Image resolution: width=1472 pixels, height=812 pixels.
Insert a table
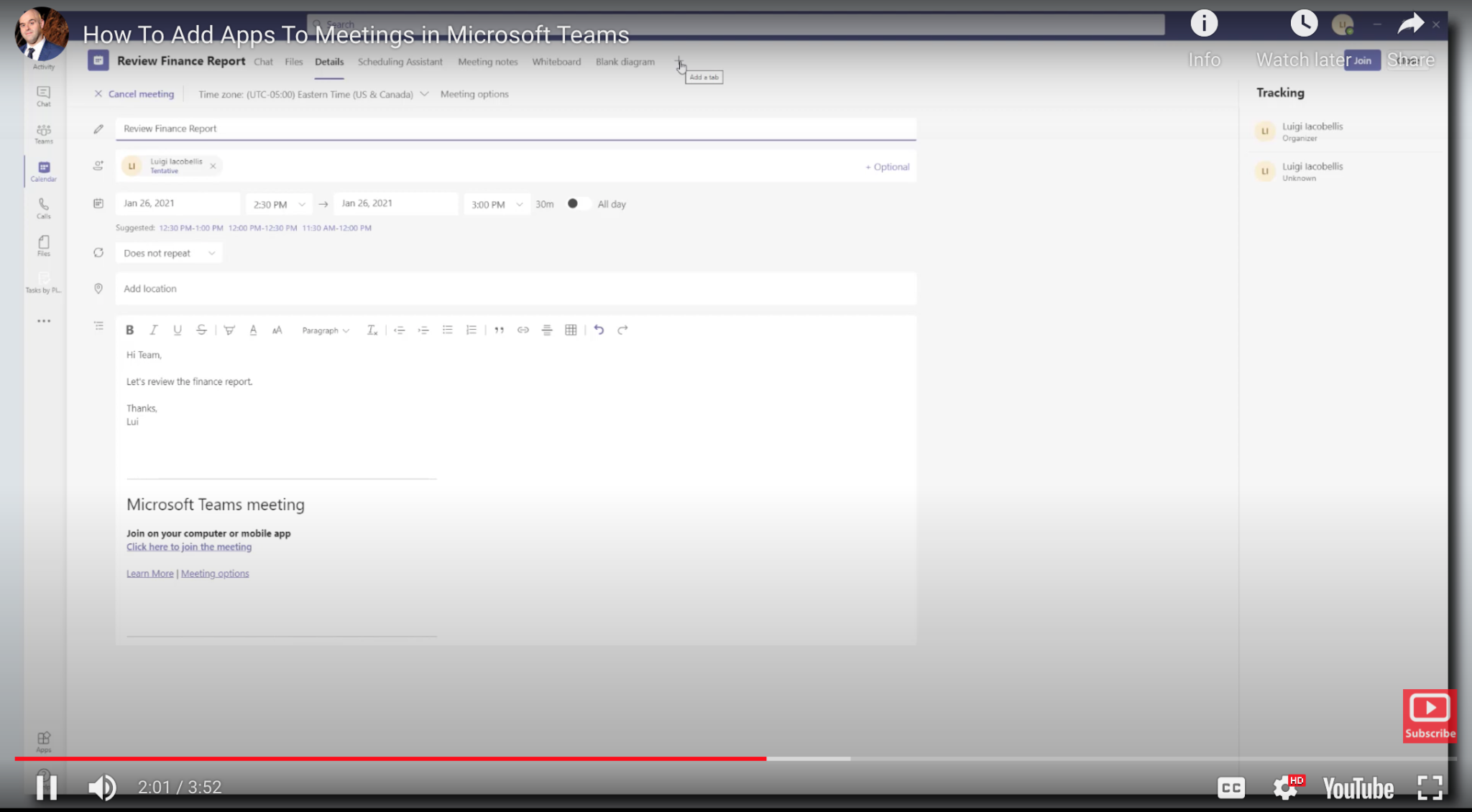pyautogui.click(x=571, y=330)
